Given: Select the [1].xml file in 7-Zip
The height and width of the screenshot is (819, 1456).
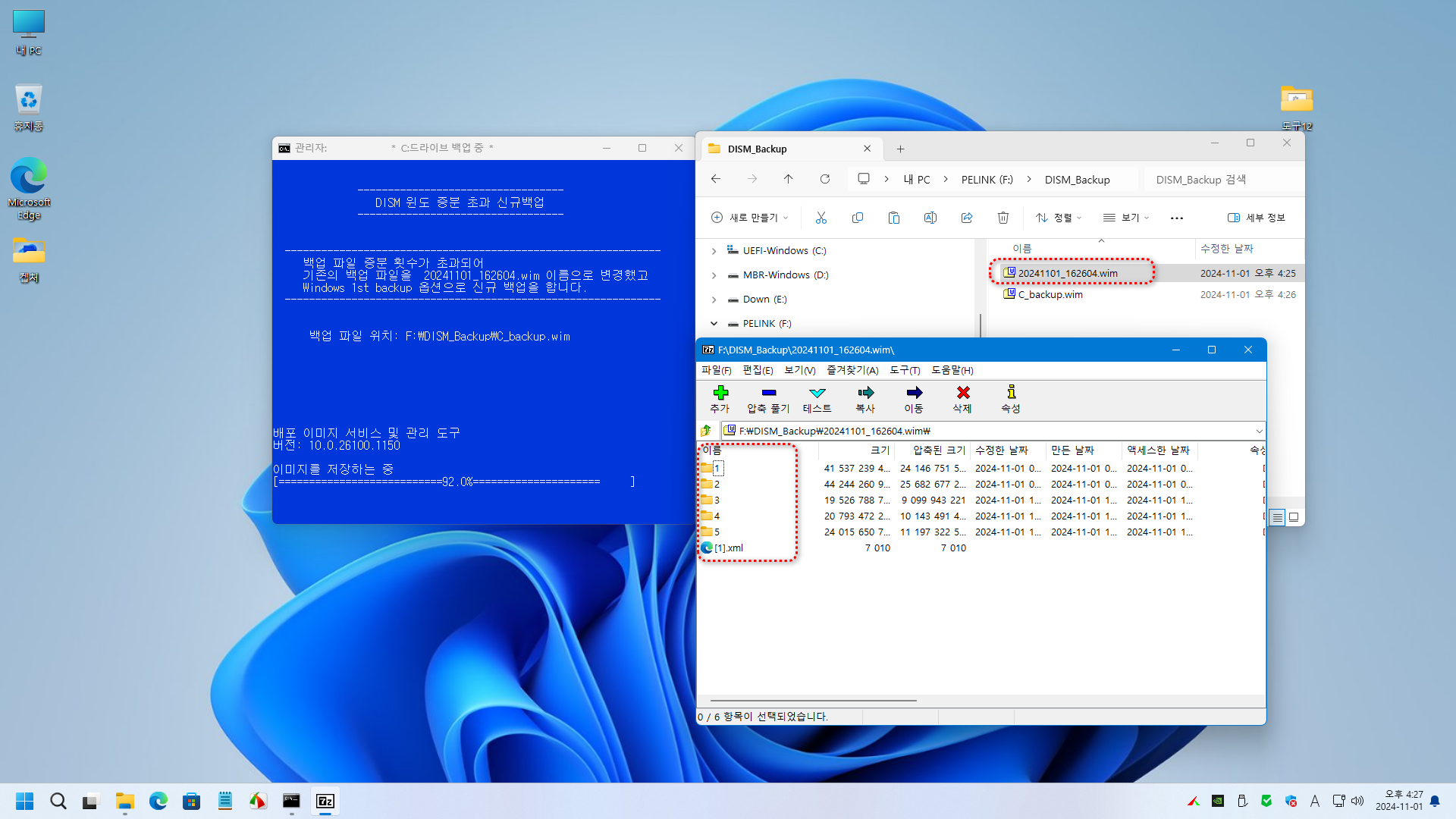Looking at the screenshot, I should [722, 548].
